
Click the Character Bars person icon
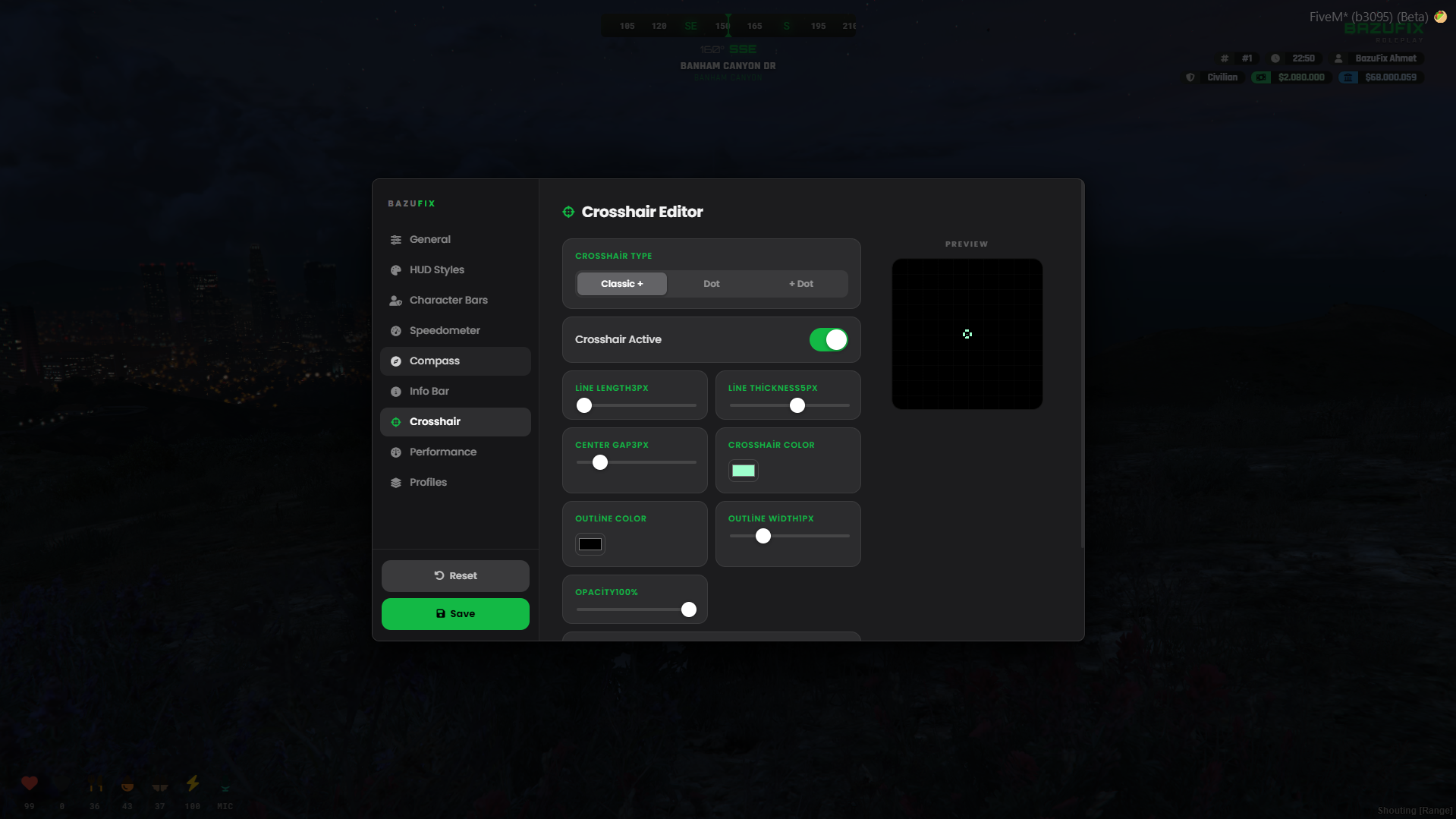click(395, 301)
